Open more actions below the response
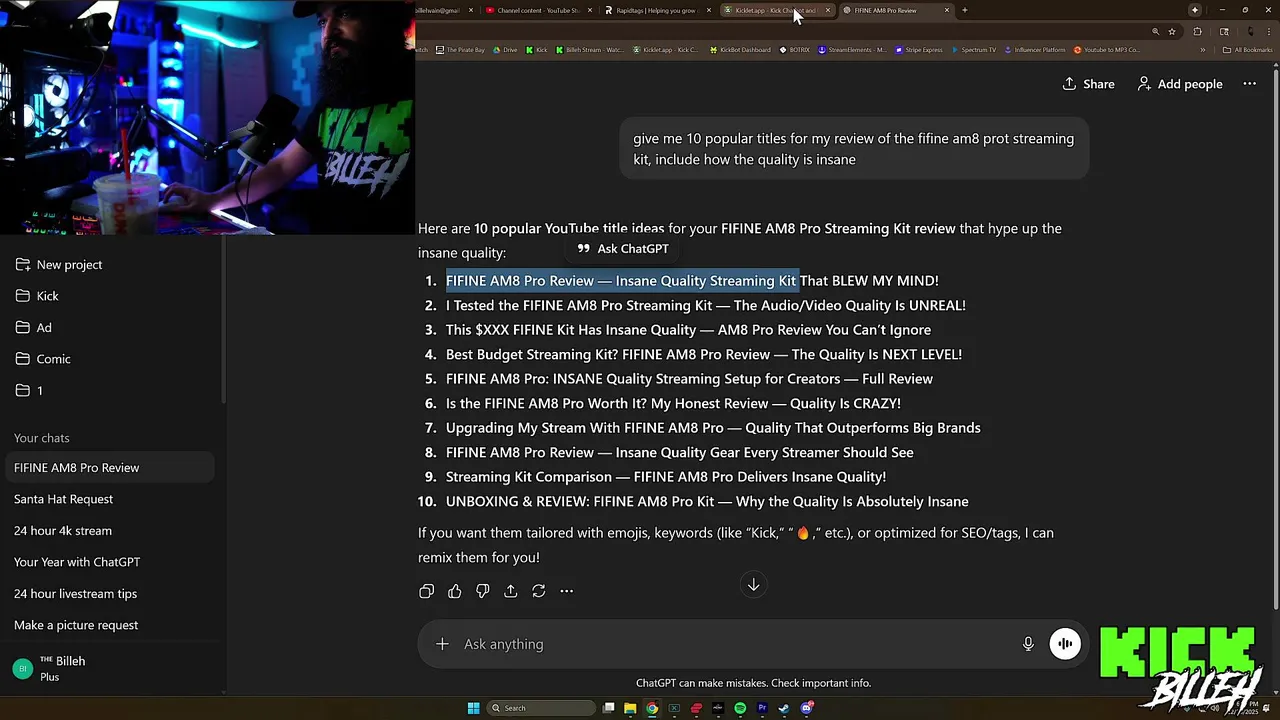 [x=567, y=591]
